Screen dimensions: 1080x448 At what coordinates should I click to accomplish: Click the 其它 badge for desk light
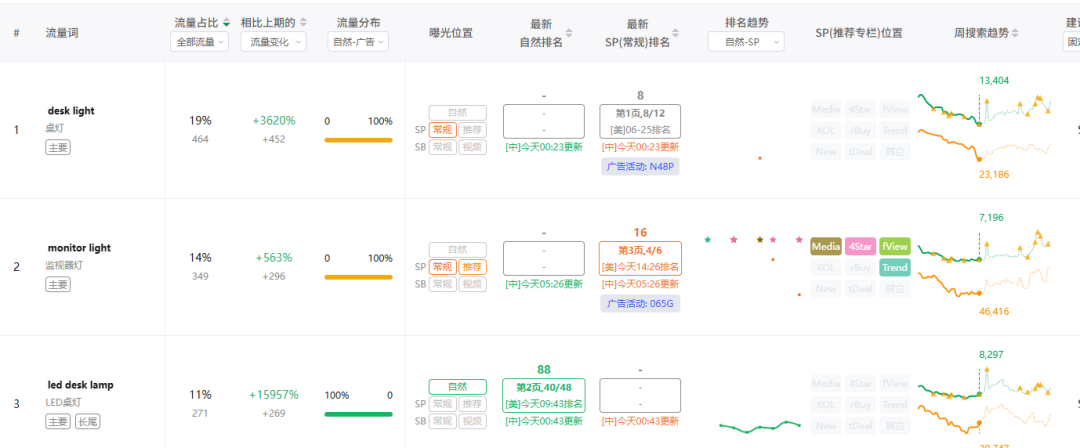point(895,152)
